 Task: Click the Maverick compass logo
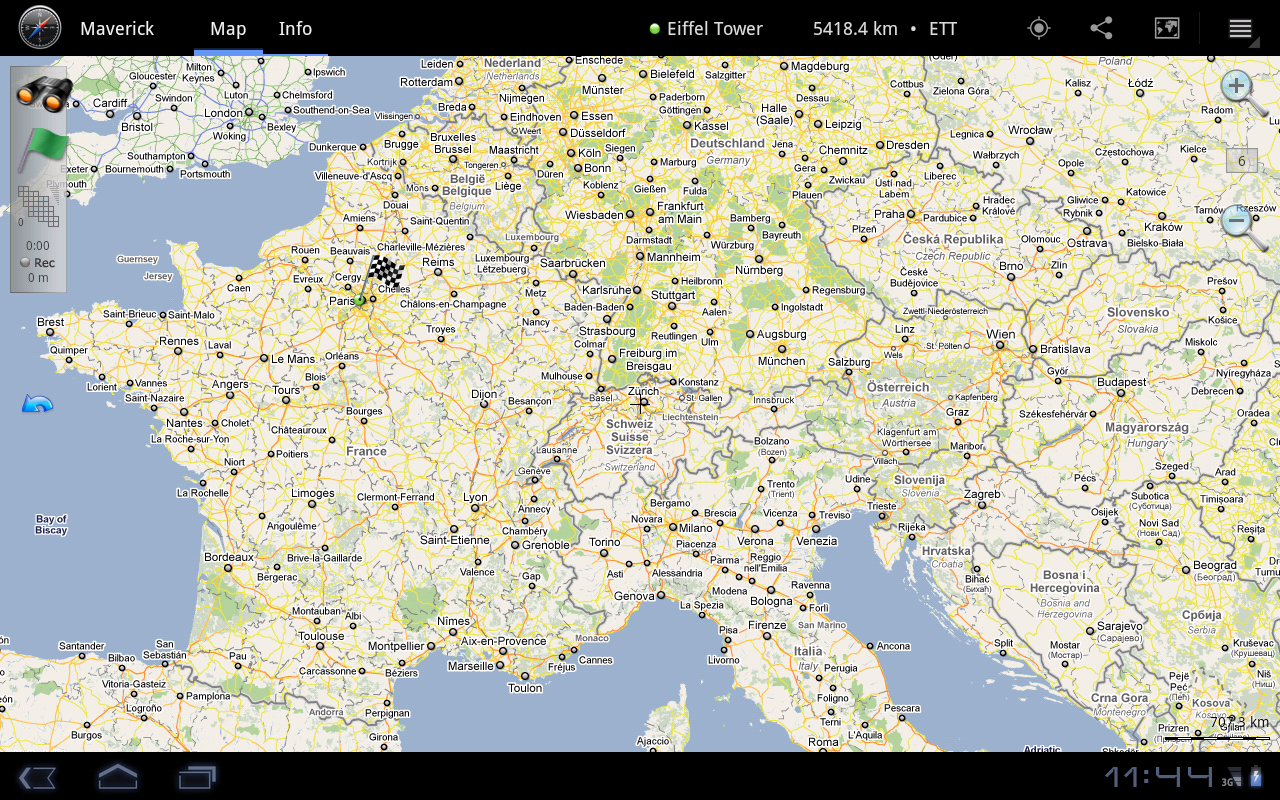[40, 27]
